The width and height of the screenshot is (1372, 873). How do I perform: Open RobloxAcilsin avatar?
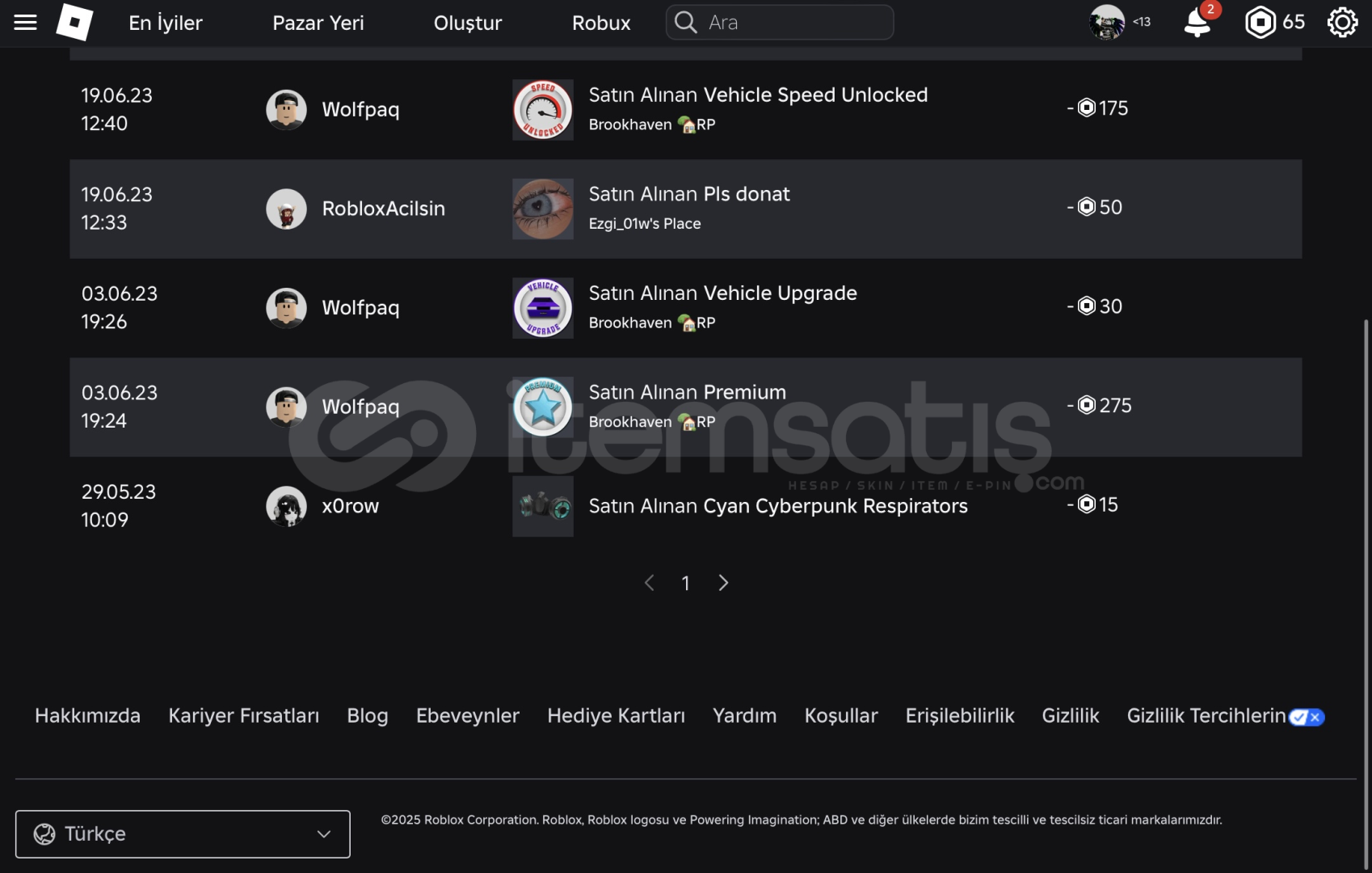(286, 209)
